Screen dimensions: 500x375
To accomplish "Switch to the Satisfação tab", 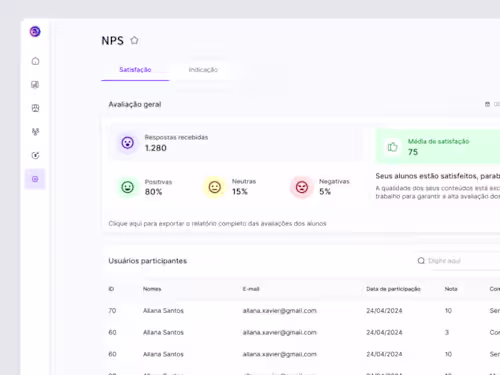I will tap(135, 70).
